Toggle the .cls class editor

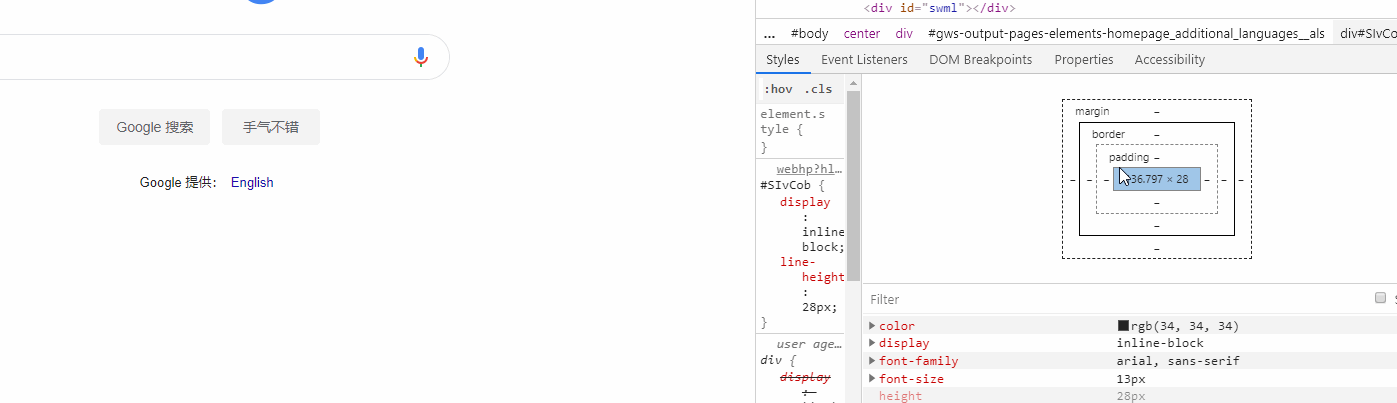pos(818,89)
